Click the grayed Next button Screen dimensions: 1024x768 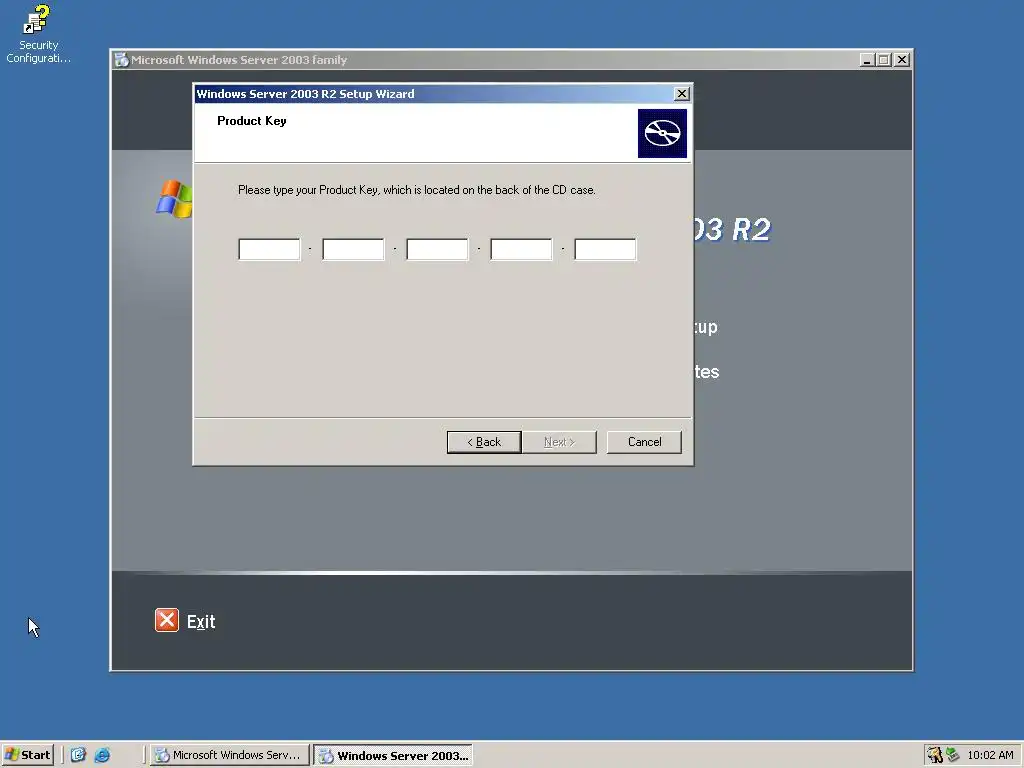(x=560, y=442)
